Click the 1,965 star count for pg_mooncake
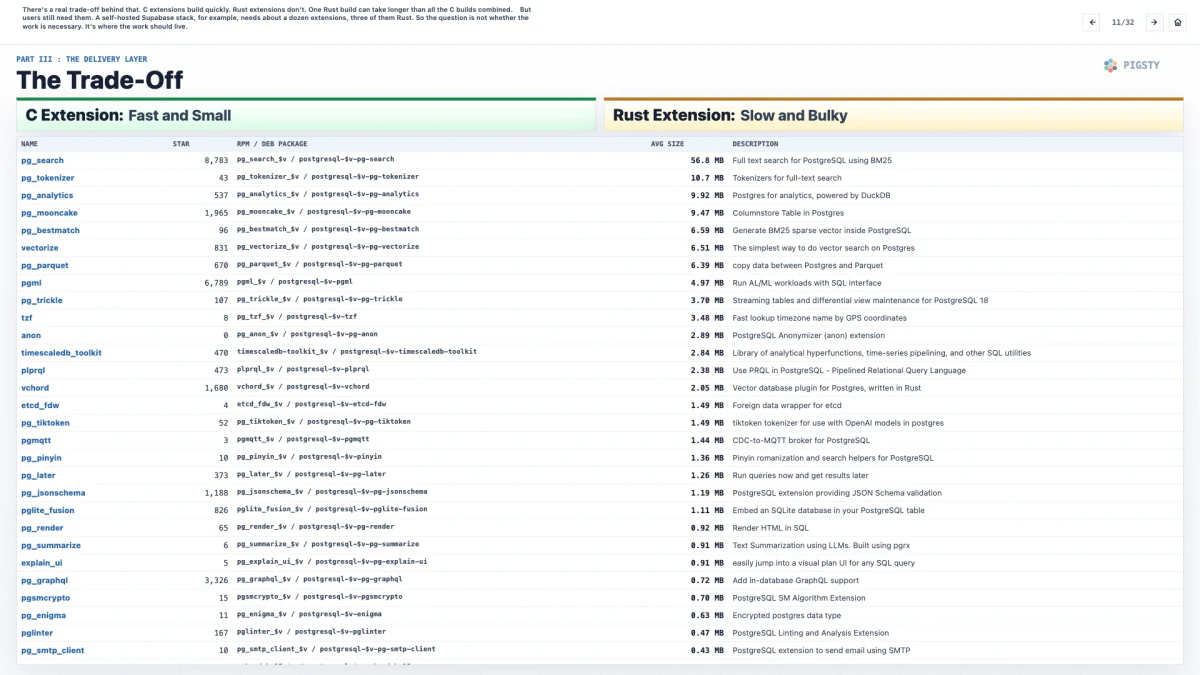The width and height of the screenshot is (1200, 675). tap(216, 213)
